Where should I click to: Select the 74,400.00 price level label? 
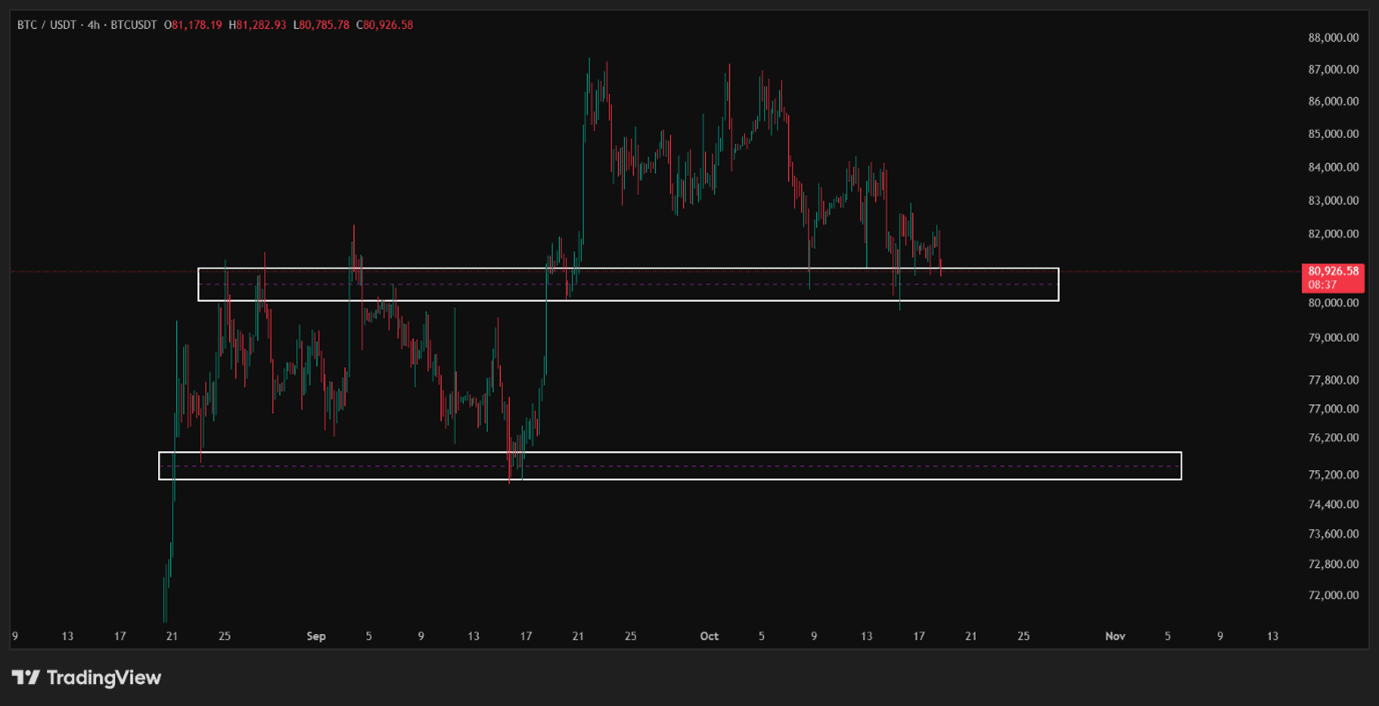(1333, 505)
